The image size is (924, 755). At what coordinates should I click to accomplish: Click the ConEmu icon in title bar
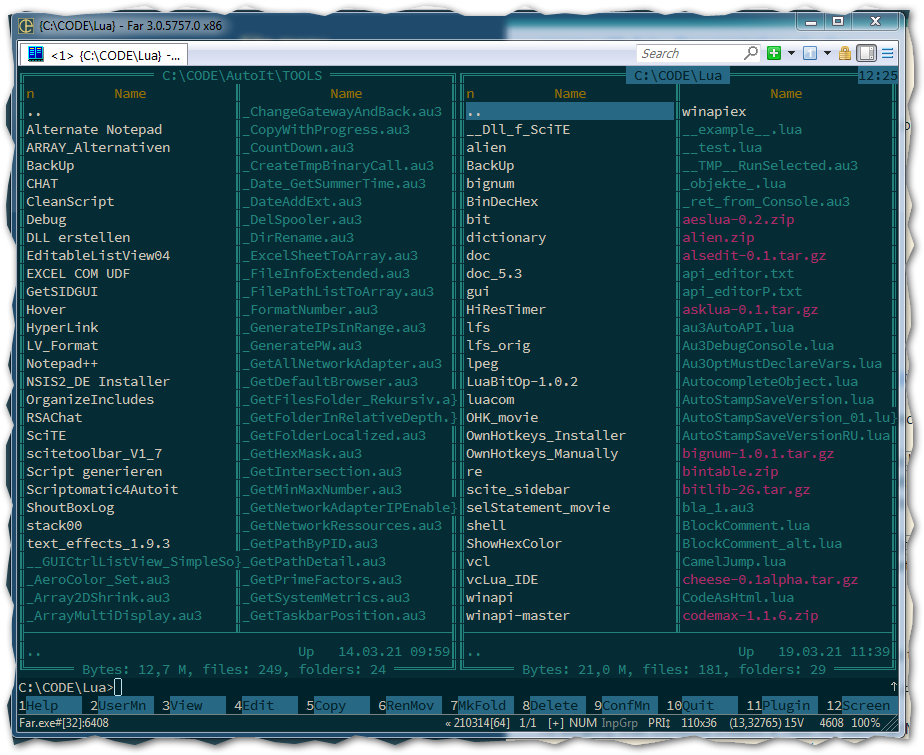[x=26, y=25]
